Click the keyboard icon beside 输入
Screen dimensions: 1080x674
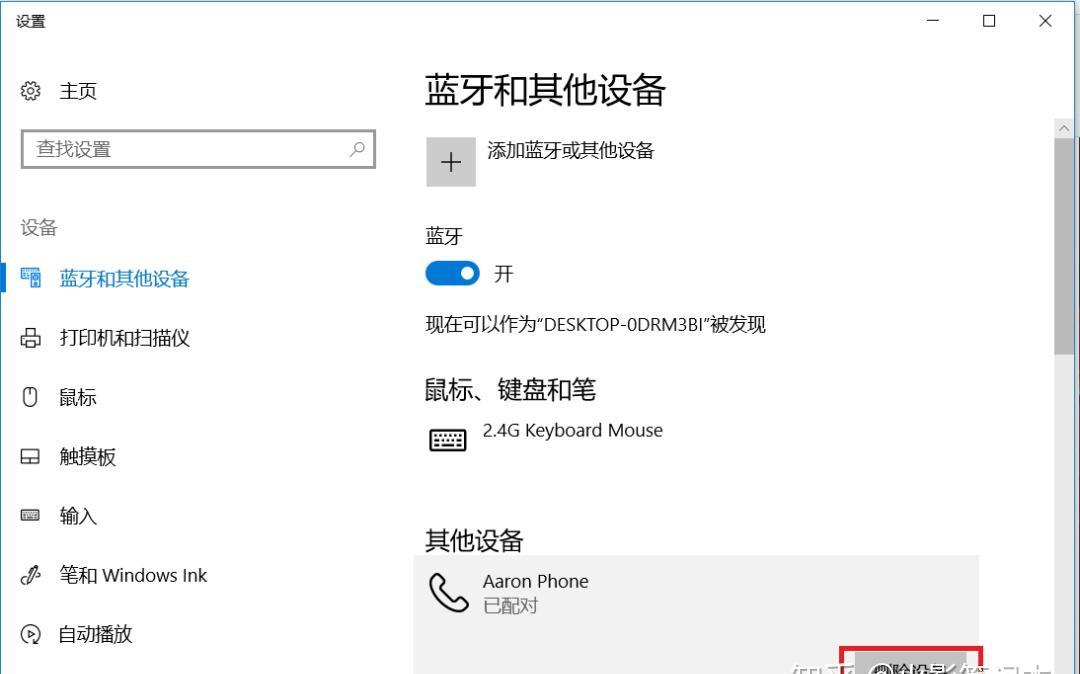(x=30, y=515)
